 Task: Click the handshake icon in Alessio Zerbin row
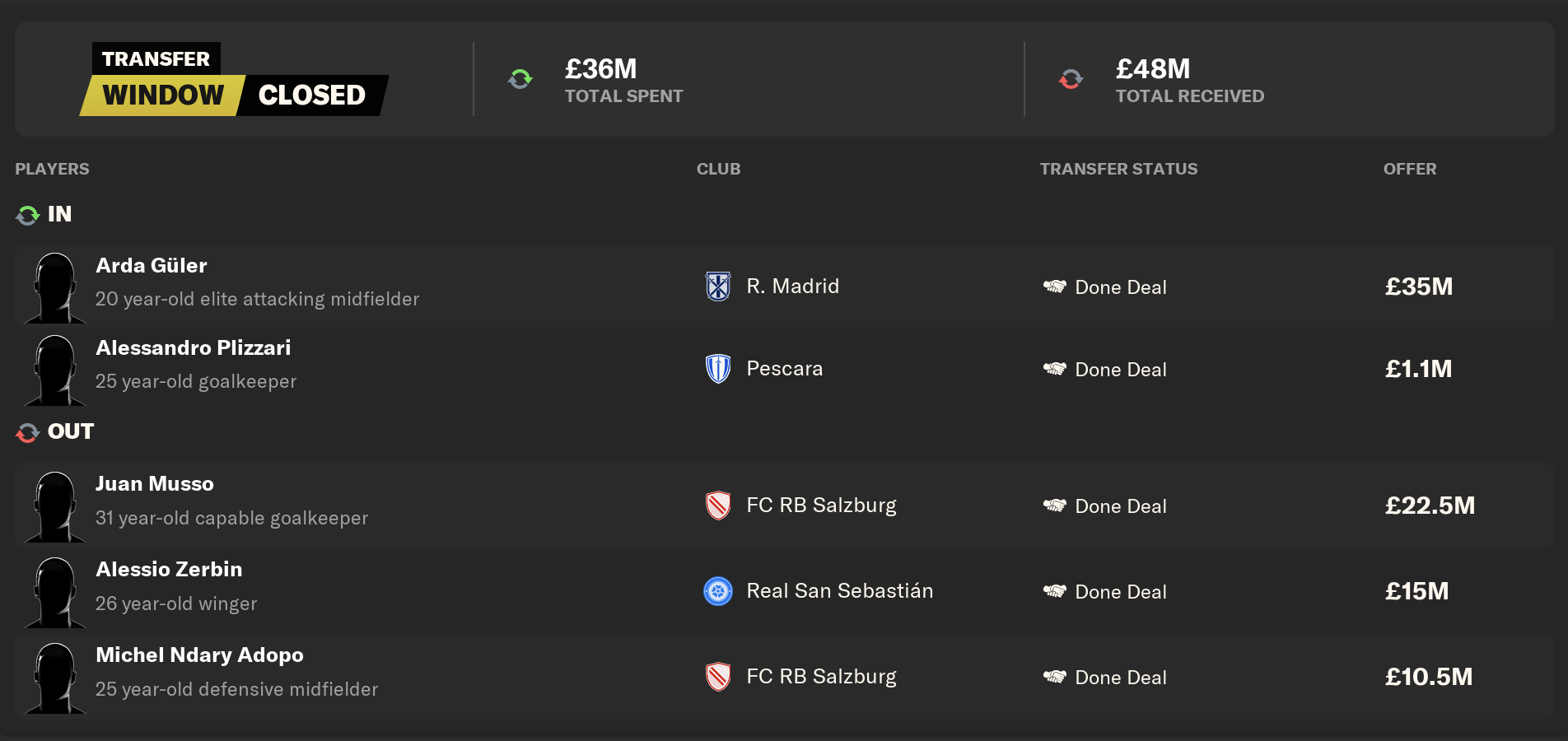pyautogui.click(x=1055, y=591)
